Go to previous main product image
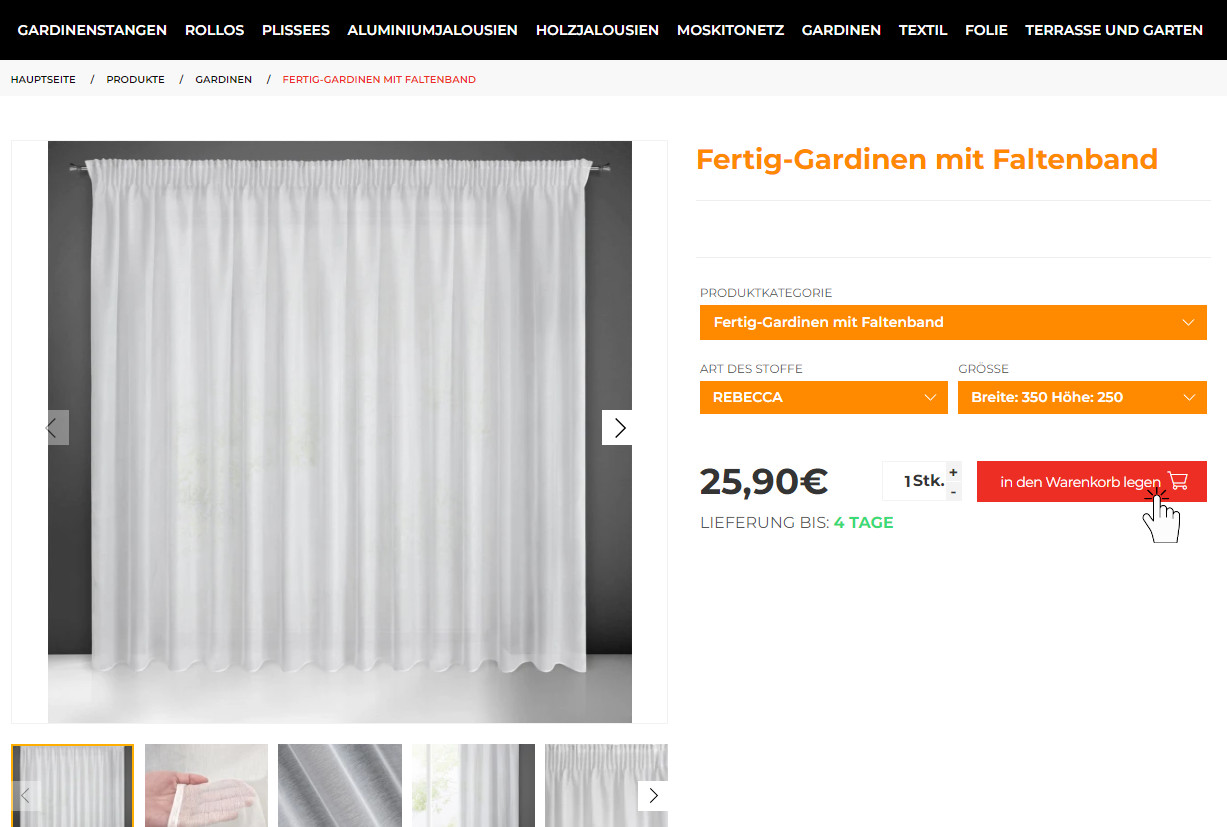The image size is (1227, 827). (52, 428)
